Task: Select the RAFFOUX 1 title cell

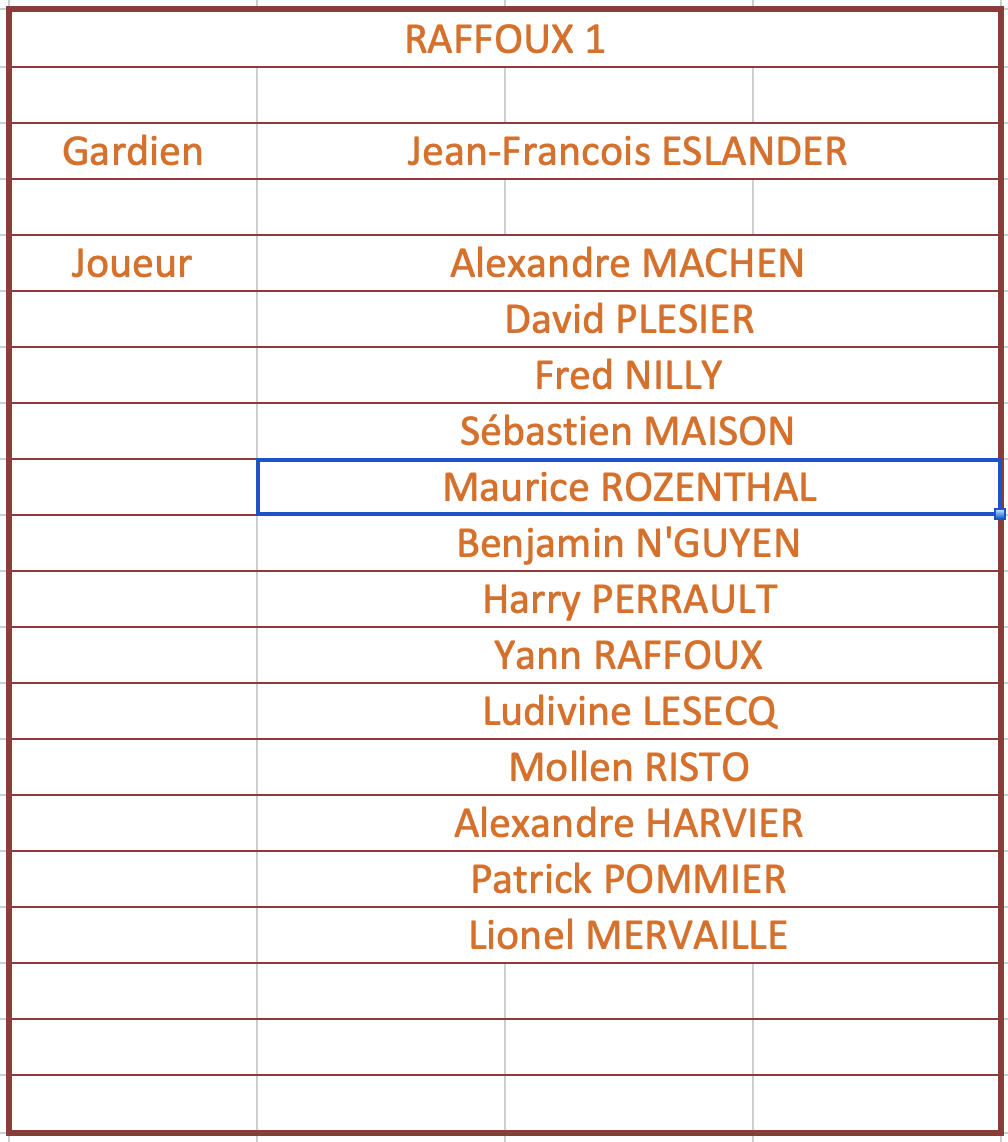Action: [505, 40]
